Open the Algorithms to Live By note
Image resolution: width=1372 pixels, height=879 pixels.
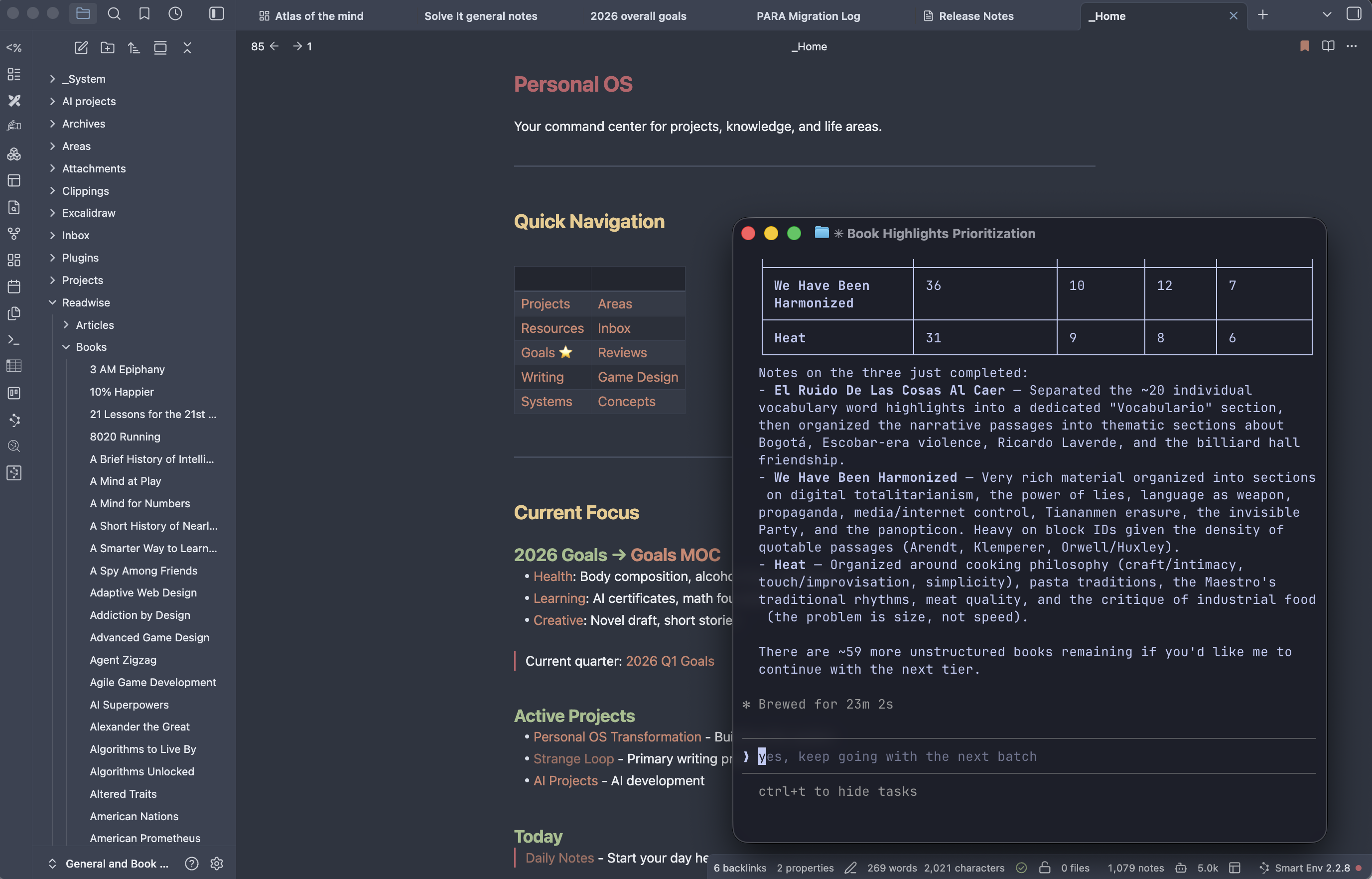coord(142,749)
